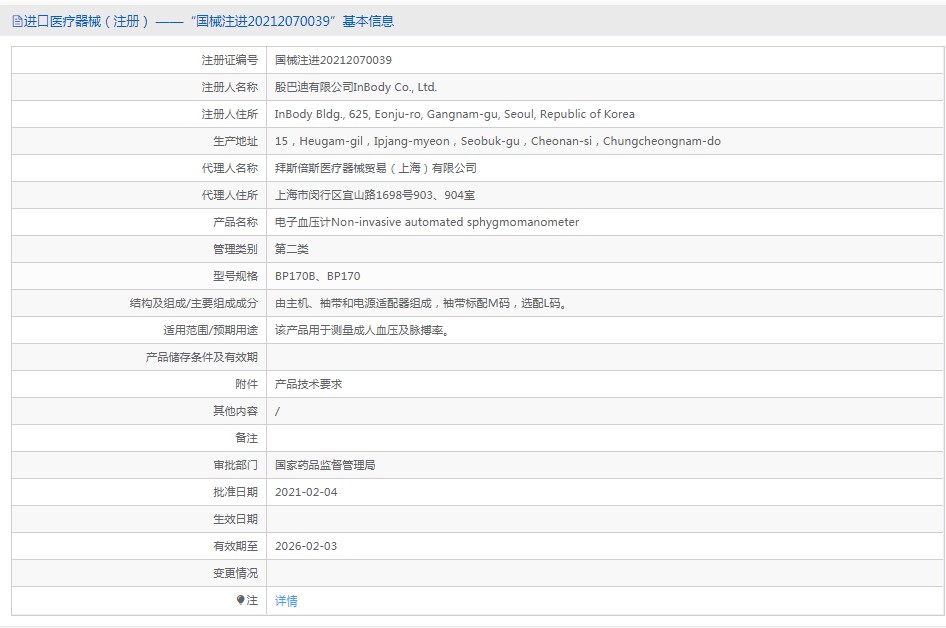Open the 详情 details link

[286, 601]
